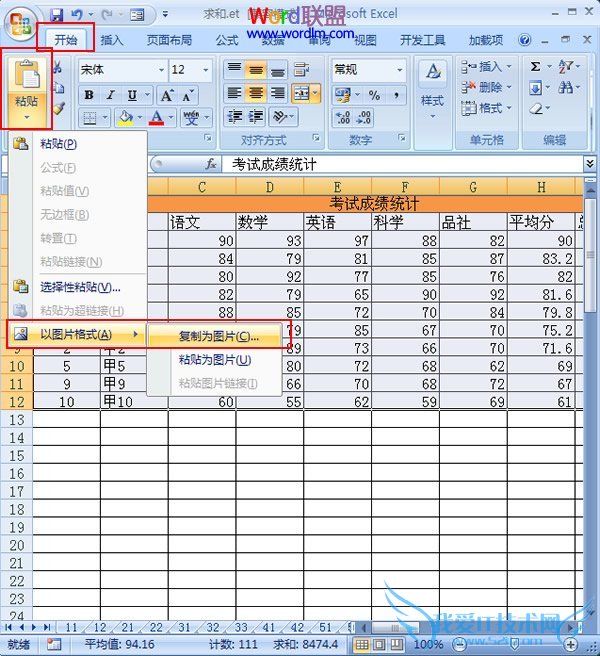Click the formula bar showing 考试成绩统计
Image resolution: width=600 pixels, height=656 pixels.
[x=402, y=164]
